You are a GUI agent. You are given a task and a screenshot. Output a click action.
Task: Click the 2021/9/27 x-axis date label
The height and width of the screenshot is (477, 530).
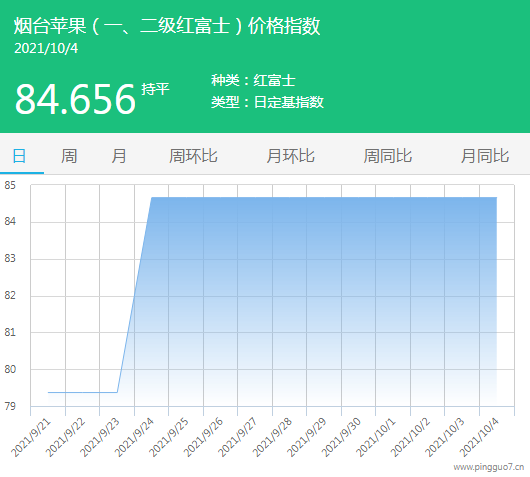pyautogui.click(x=238, y=437)
